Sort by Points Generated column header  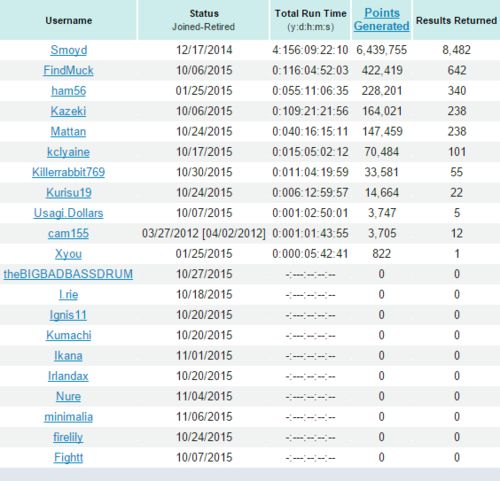(382, 19)
